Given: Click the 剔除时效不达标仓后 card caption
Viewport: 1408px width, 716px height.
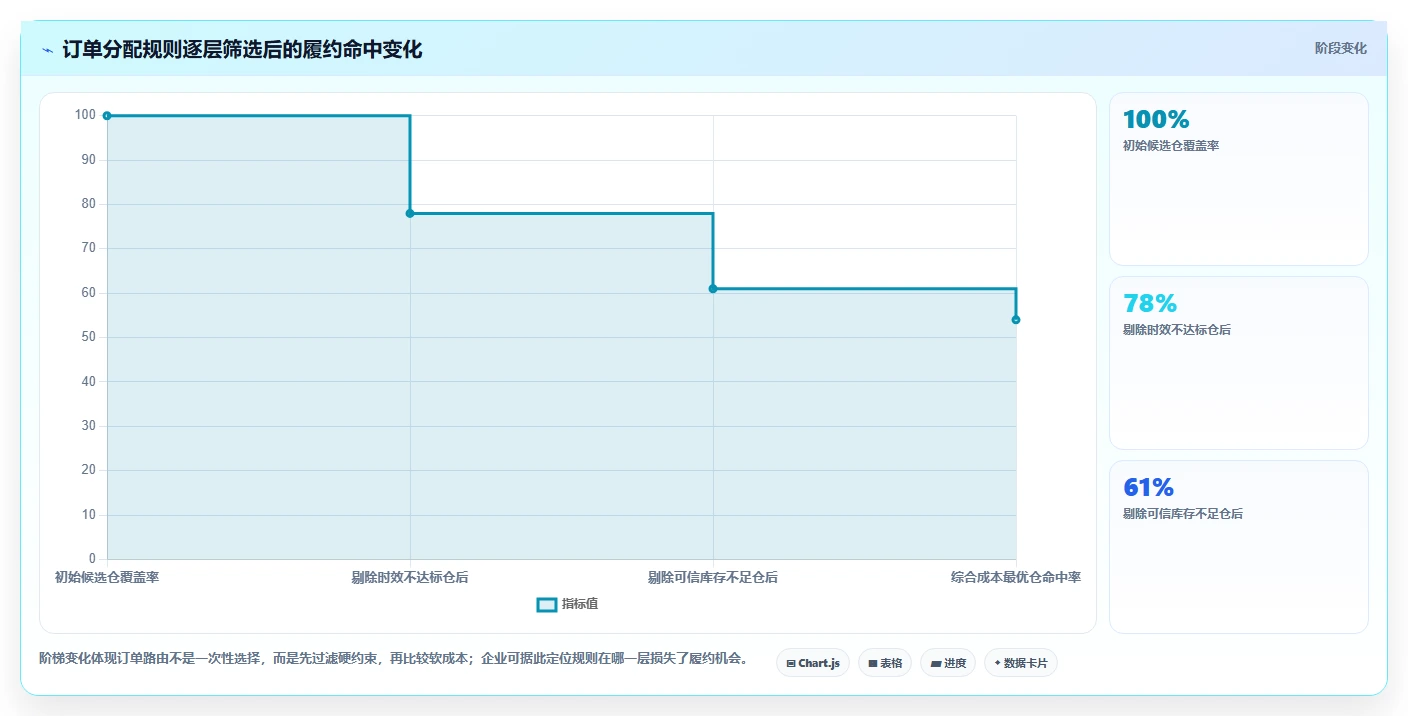Looking at the screenshot, I should [x=1177, y=330].
